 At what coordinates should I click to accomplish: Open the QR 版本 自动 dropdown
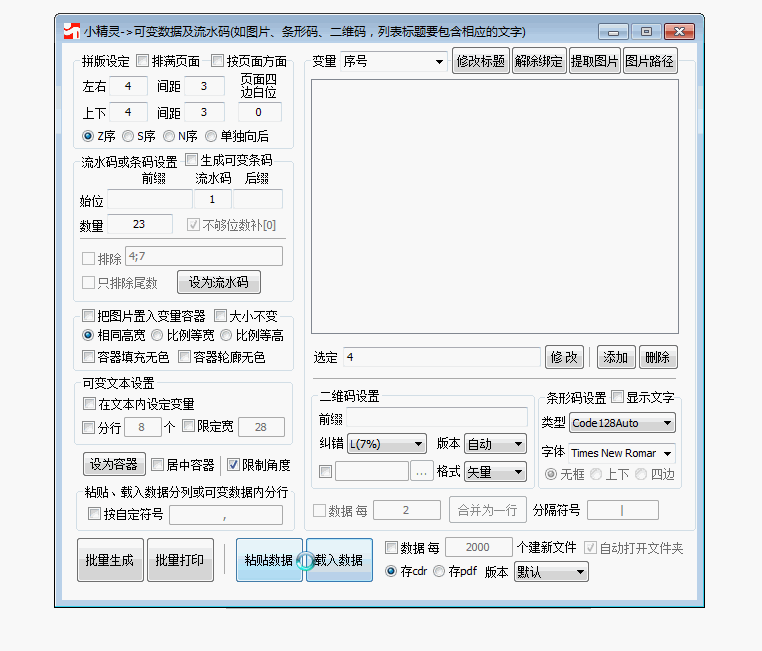[x=495, y=444]
